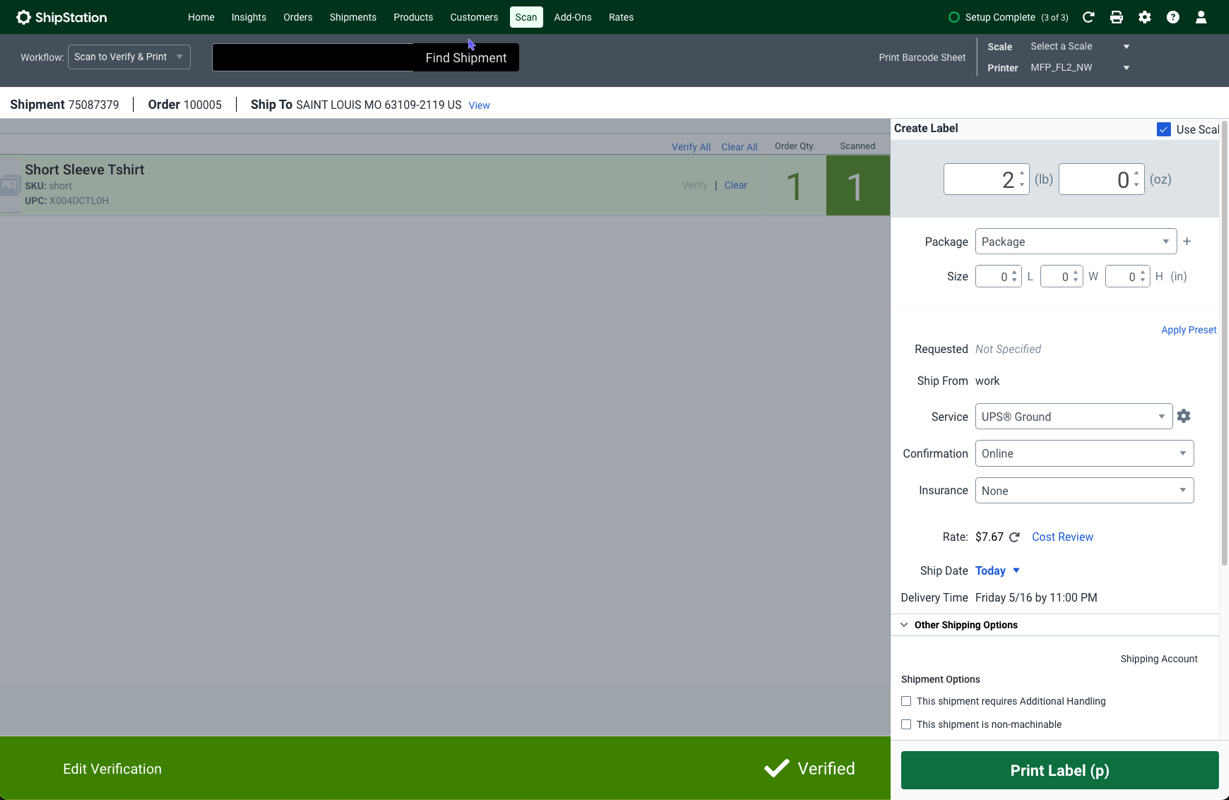Expand the Service UPS Ground dropdown
Viewport: 1229px width, 800px height.
click(x=1072, y=417)
